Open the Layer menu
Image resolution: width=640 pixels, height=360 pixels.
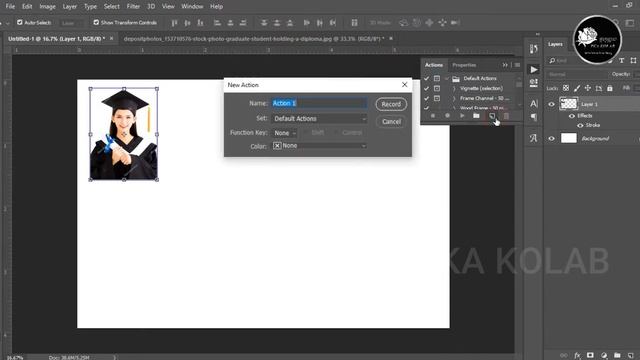pos(69,7)
